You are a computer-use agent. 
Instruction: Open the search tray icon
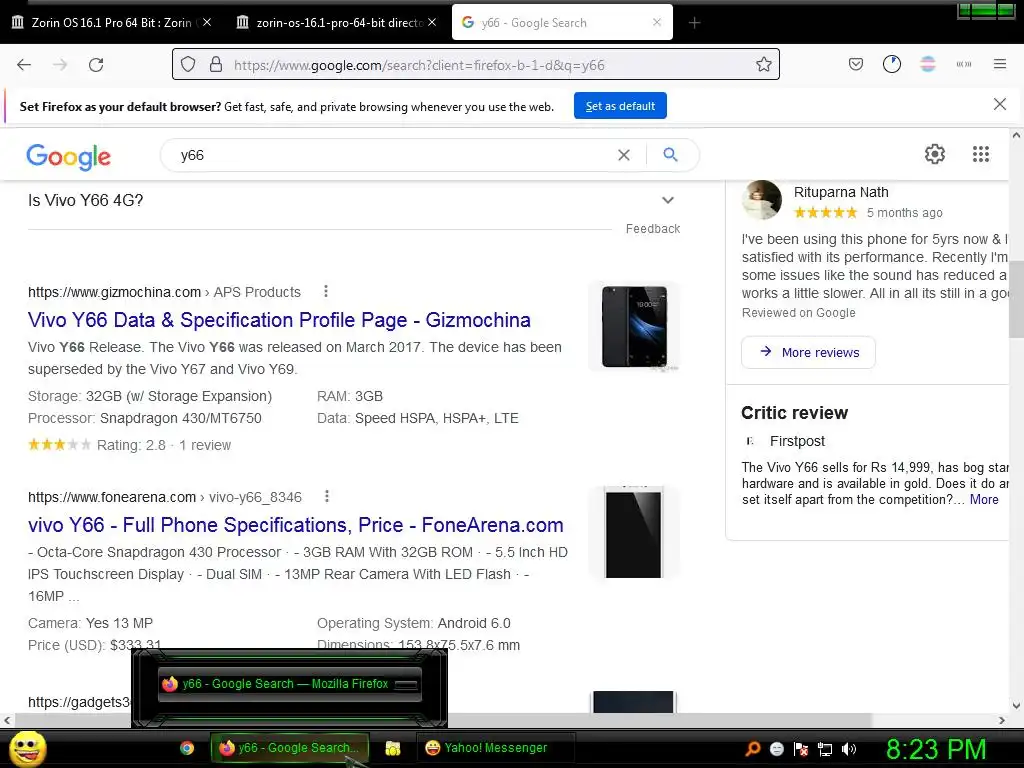(752, 748)
